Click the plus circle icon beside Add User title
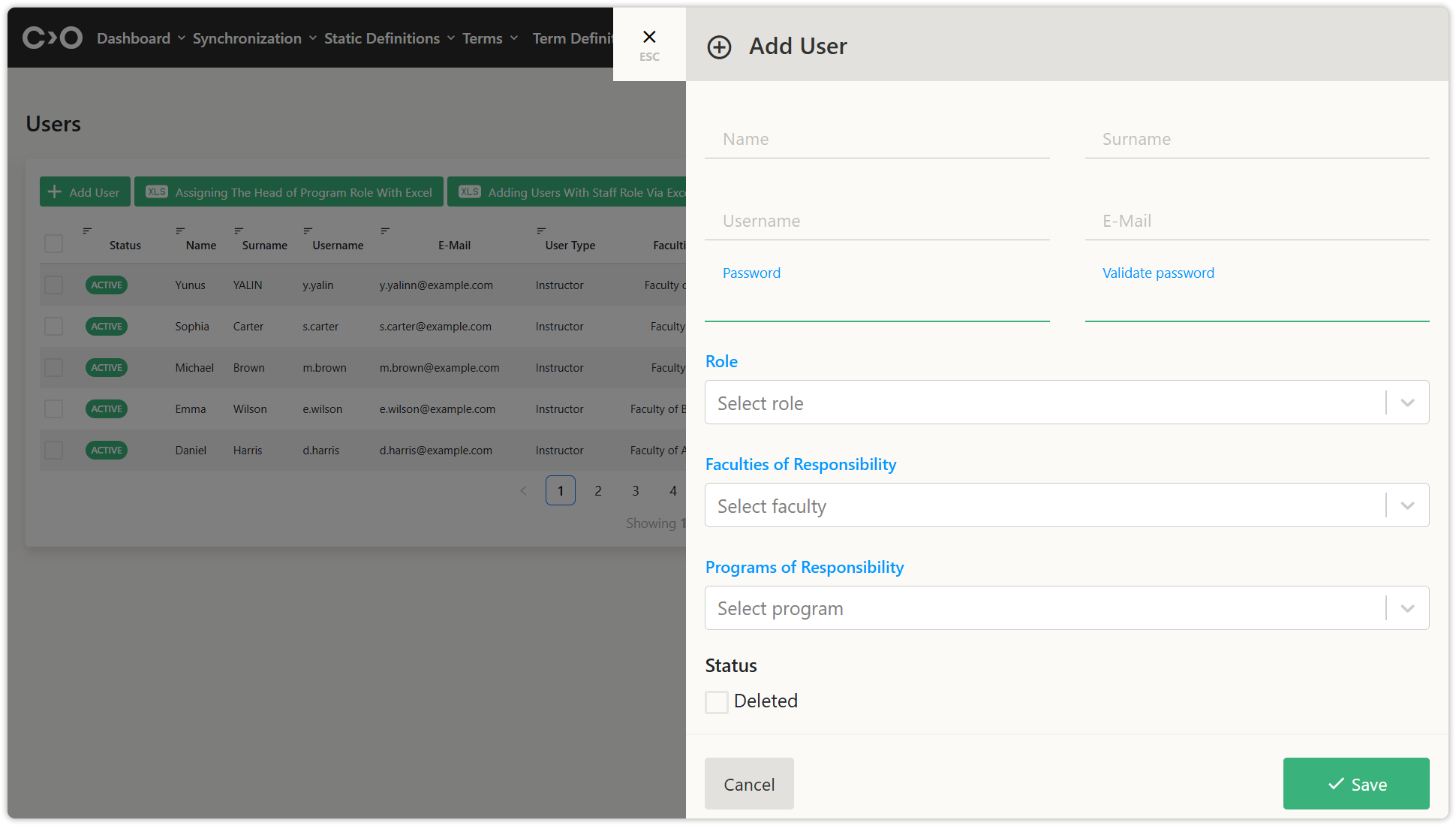Image resolution: width=1456 pixels, height=826 pixels. coord(719,47)
